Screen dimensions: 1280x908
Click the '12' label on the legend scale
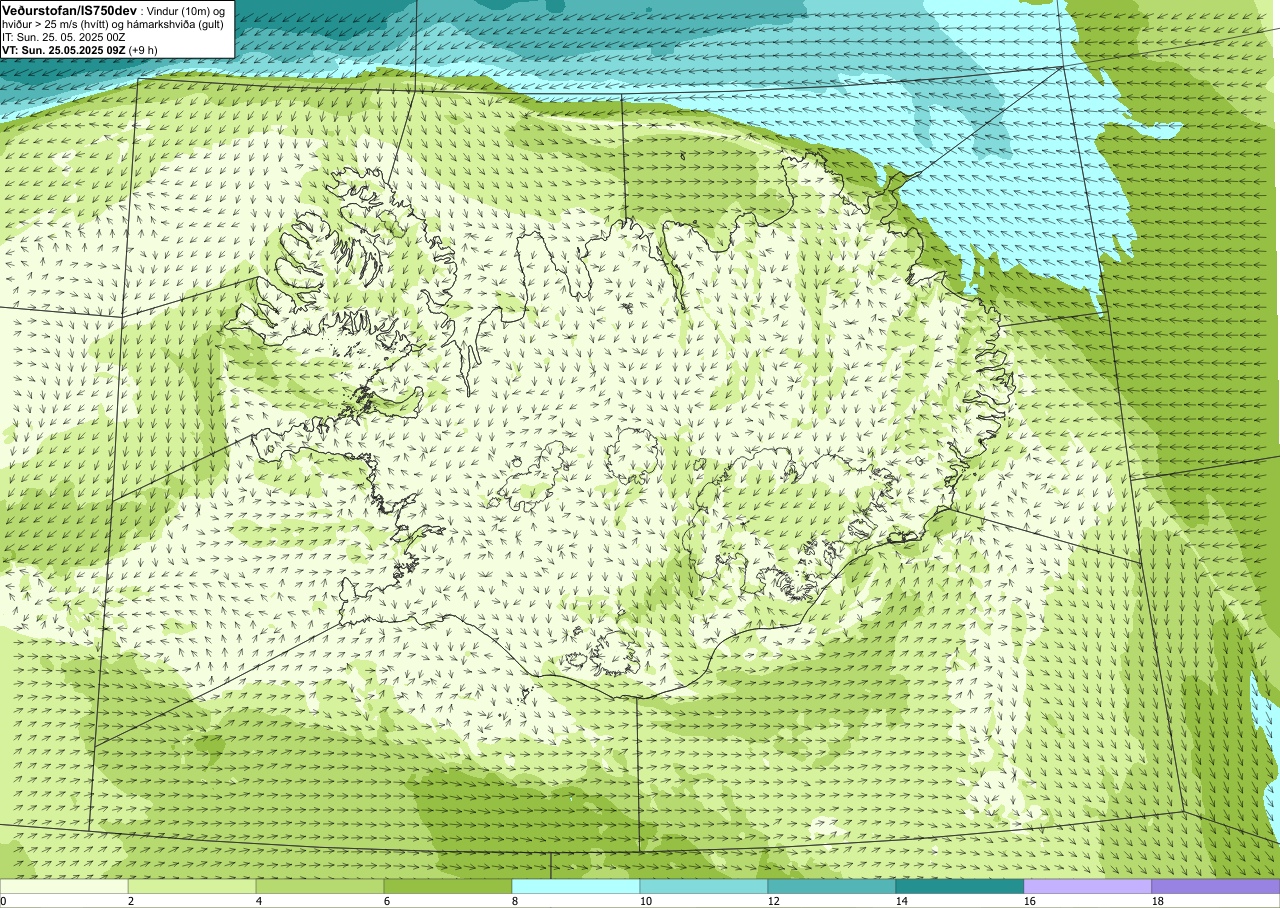[x=774, y=901]
